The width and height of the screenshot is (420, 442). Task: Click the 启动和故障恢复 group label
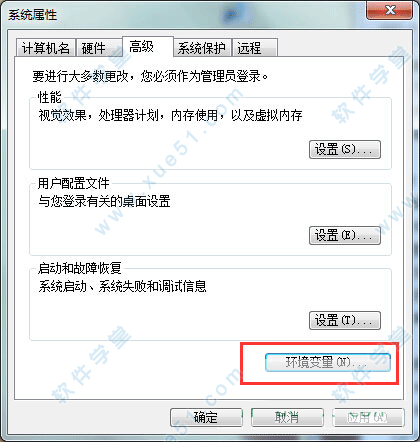point(79,268)
